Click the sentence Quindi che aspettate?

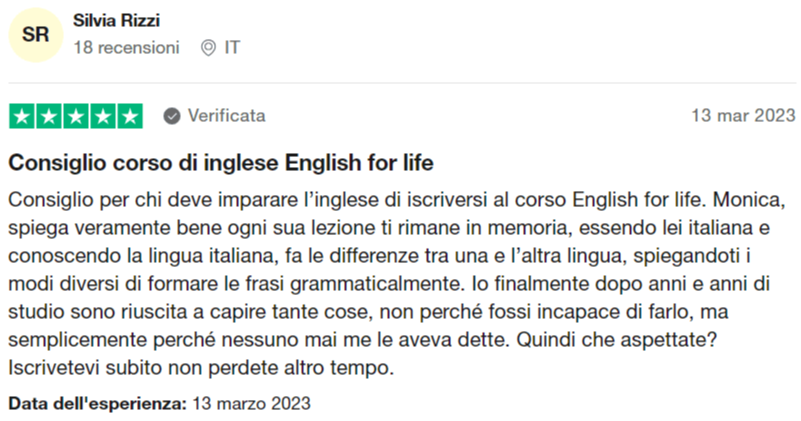[x=617, y=340]
